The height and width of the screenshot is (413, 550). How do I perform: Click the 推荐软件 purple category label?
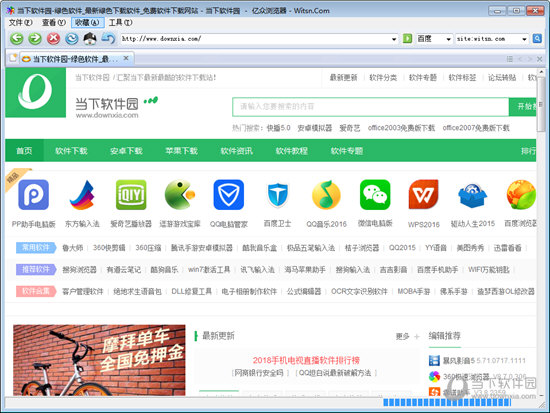tap(36, 269)
